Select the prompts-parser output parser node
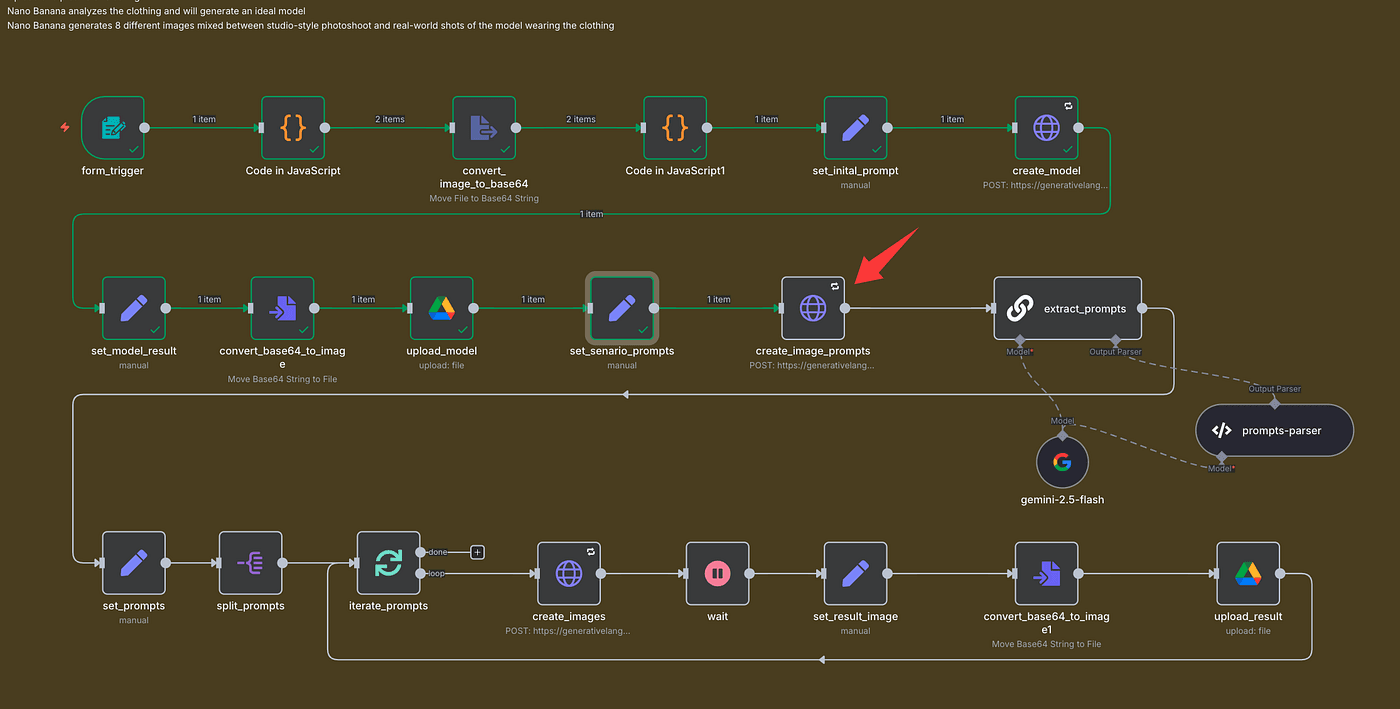Image resolution: width=1400 pixels, height=709 pixels. pyautogui.click(x=1274, y=431)
